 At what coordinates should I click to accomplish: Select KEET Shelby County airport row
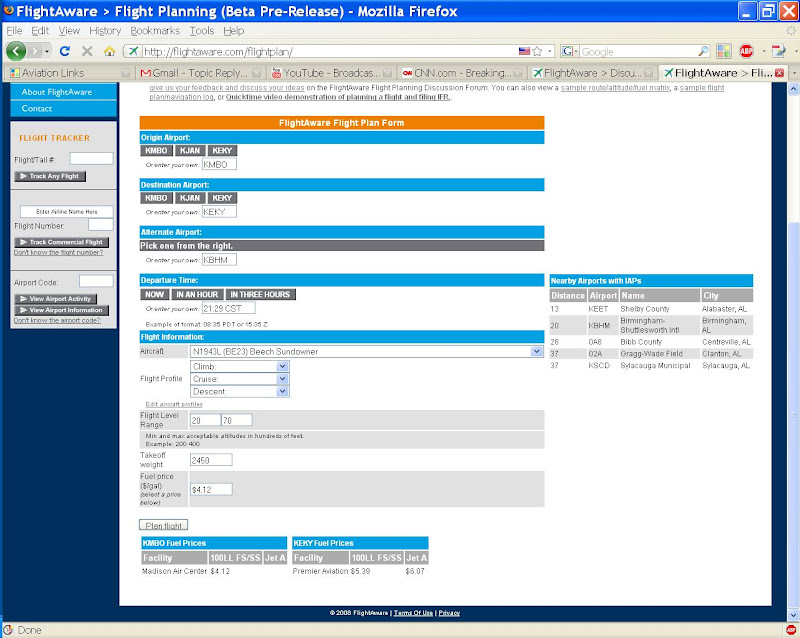tap(651, 309)
